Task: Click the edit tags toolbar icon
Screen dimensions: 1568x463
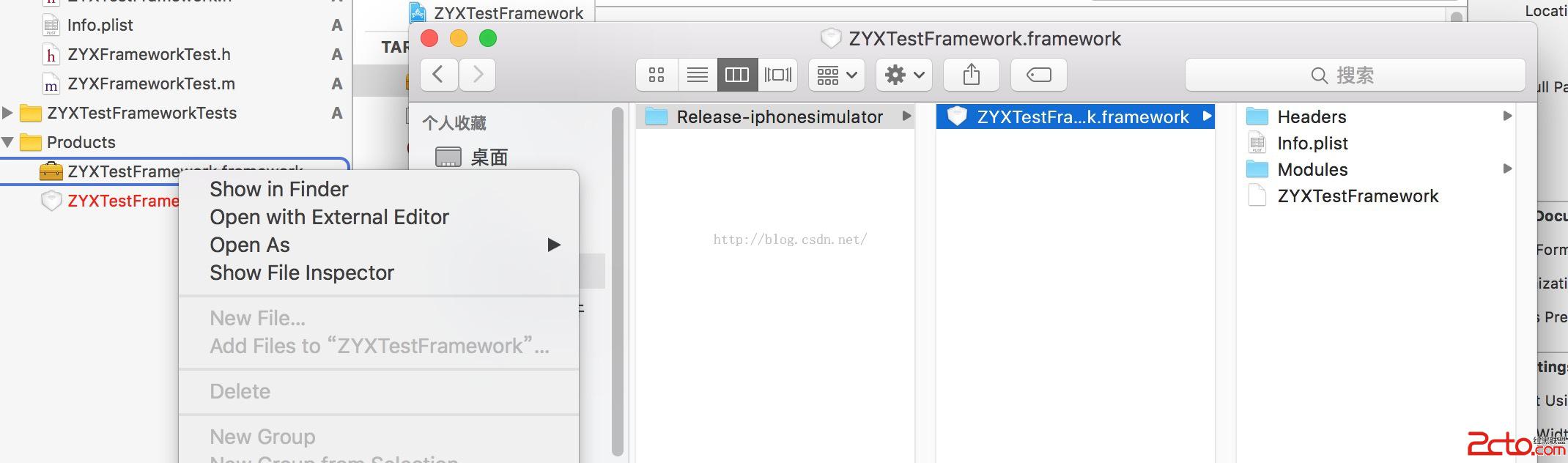Action: click(x=1038, y=75)
